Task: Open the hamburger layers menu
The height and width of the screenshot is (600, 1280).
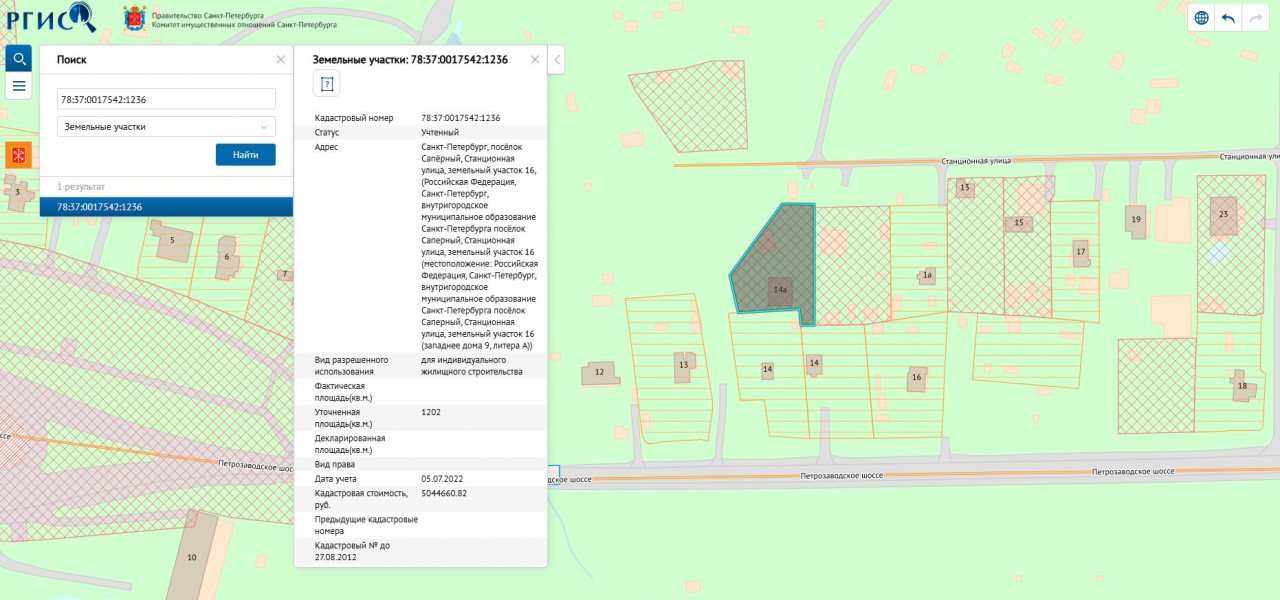Action: [19, 86]
